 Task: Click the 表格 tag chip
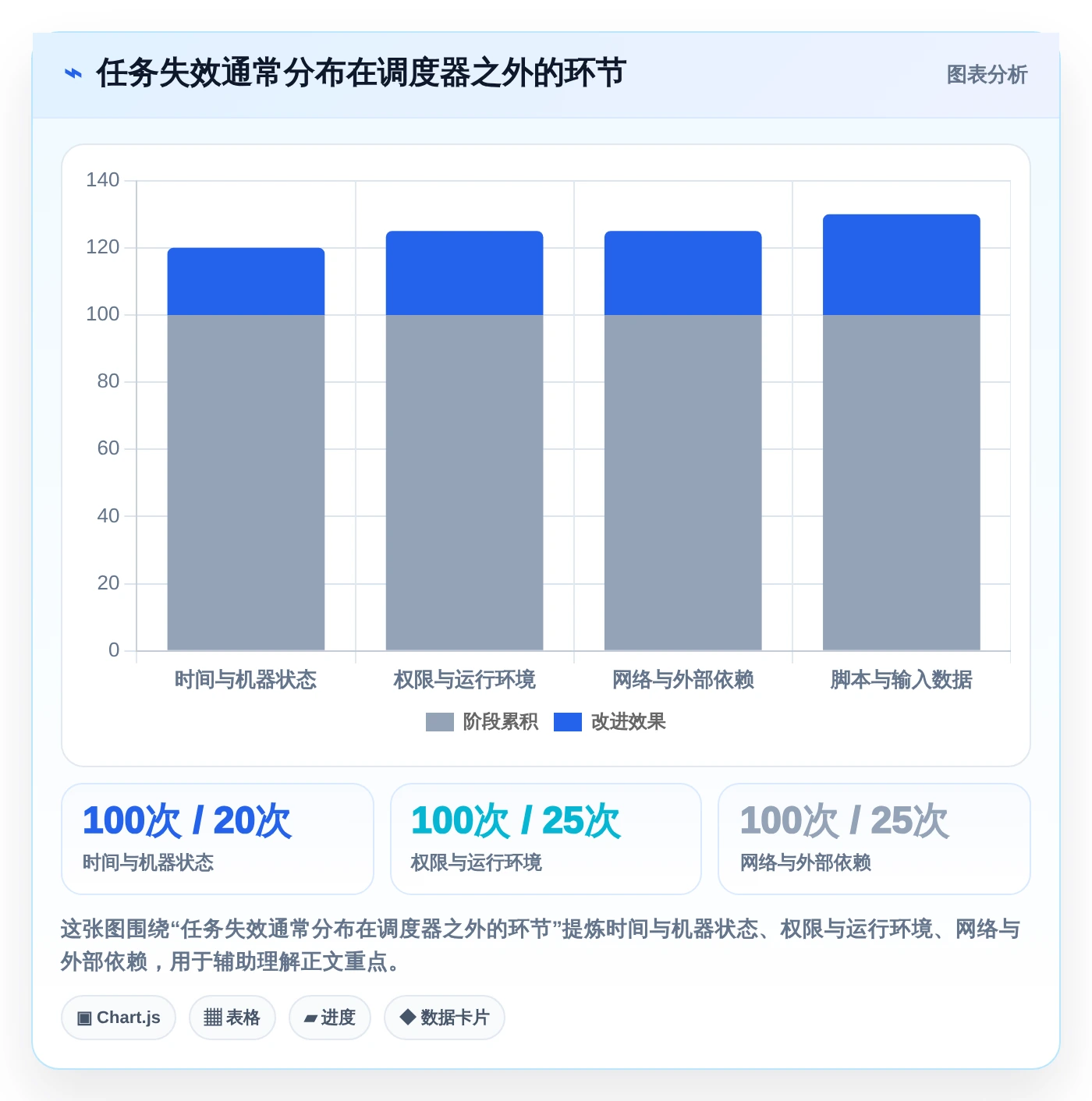tap(232, 1018)
